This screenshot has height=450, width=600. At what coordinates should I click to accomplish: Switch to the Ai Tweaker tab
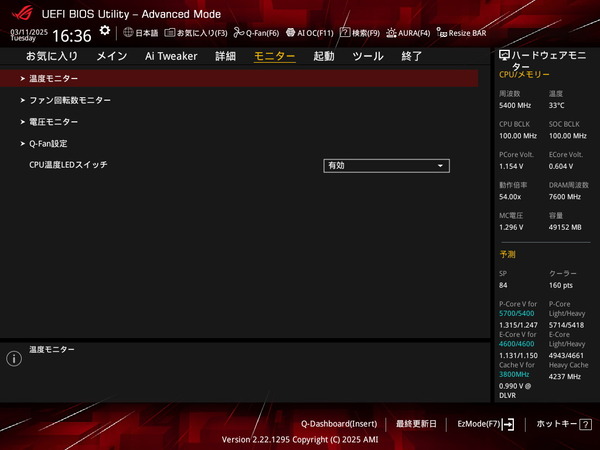tap(171, 56)
